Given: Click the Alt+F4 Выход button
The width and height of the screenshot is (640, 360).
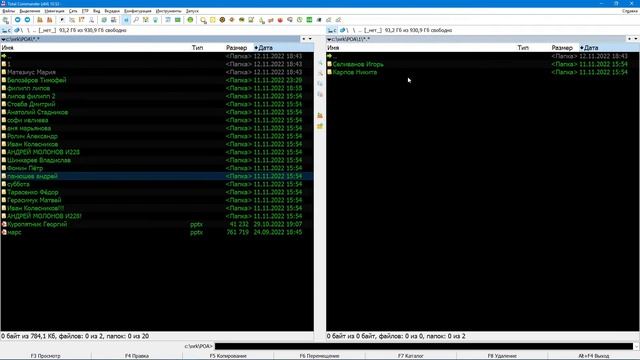Looking at the screenshot, I should [594, 356].
